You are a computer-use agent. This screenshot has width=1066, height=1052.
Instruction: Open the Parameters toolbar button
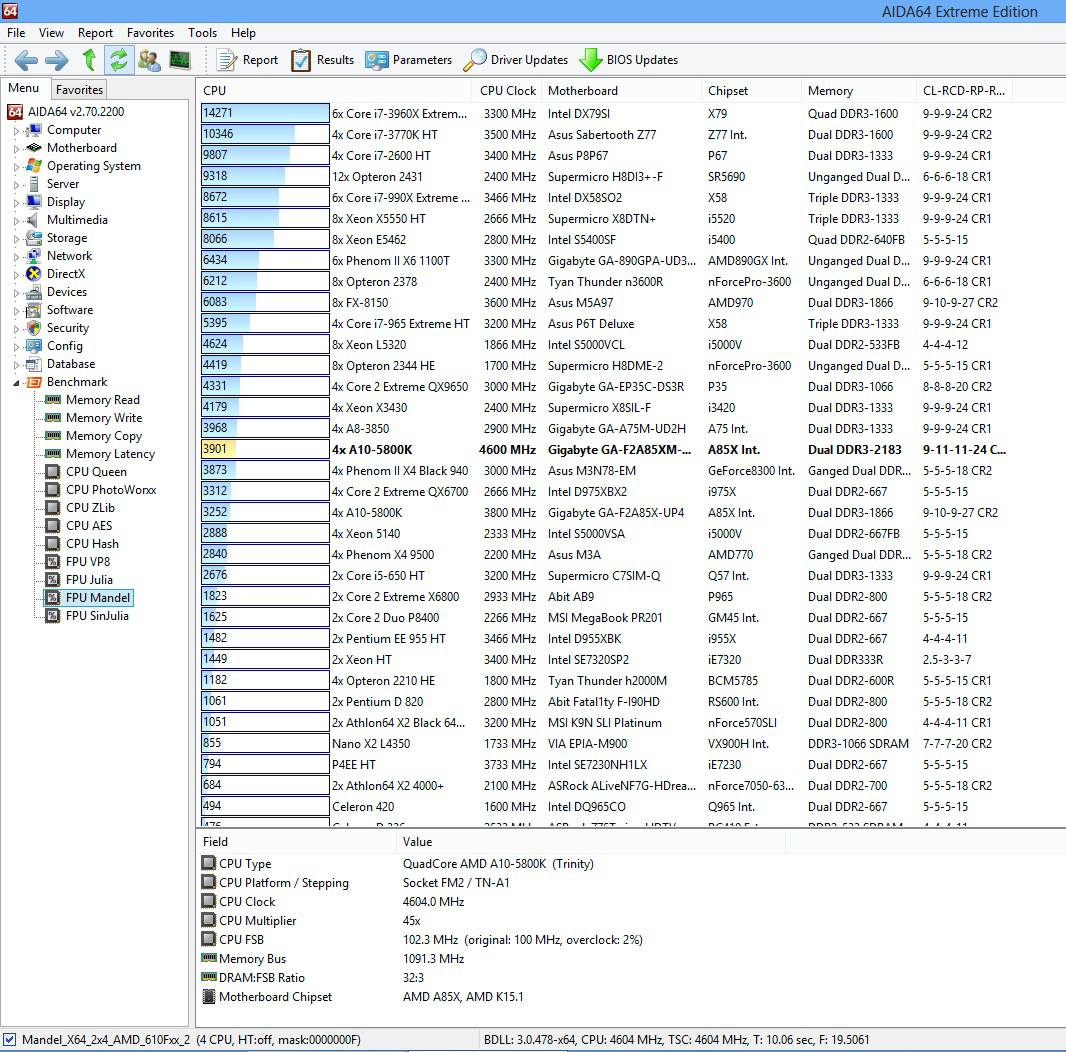(x=408, y=60)
